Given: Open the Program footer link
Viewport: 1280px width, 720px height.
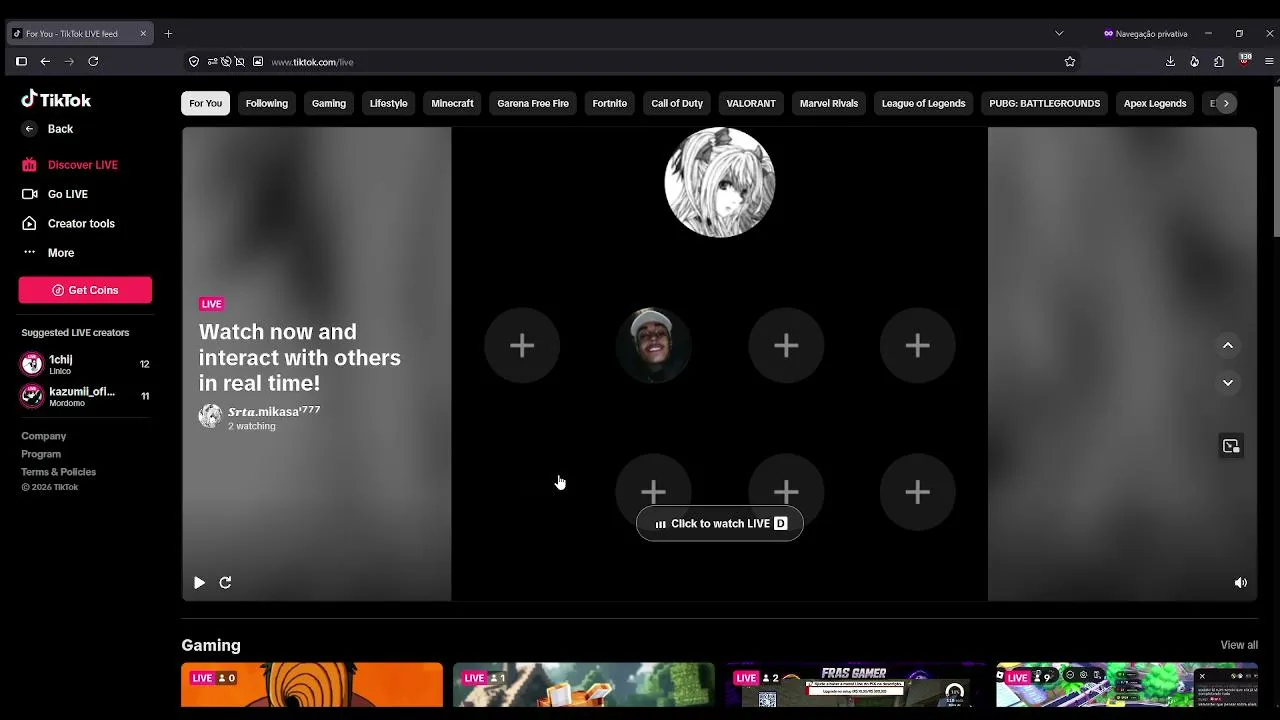Looking at the screenshot, I should pos(41,454).
